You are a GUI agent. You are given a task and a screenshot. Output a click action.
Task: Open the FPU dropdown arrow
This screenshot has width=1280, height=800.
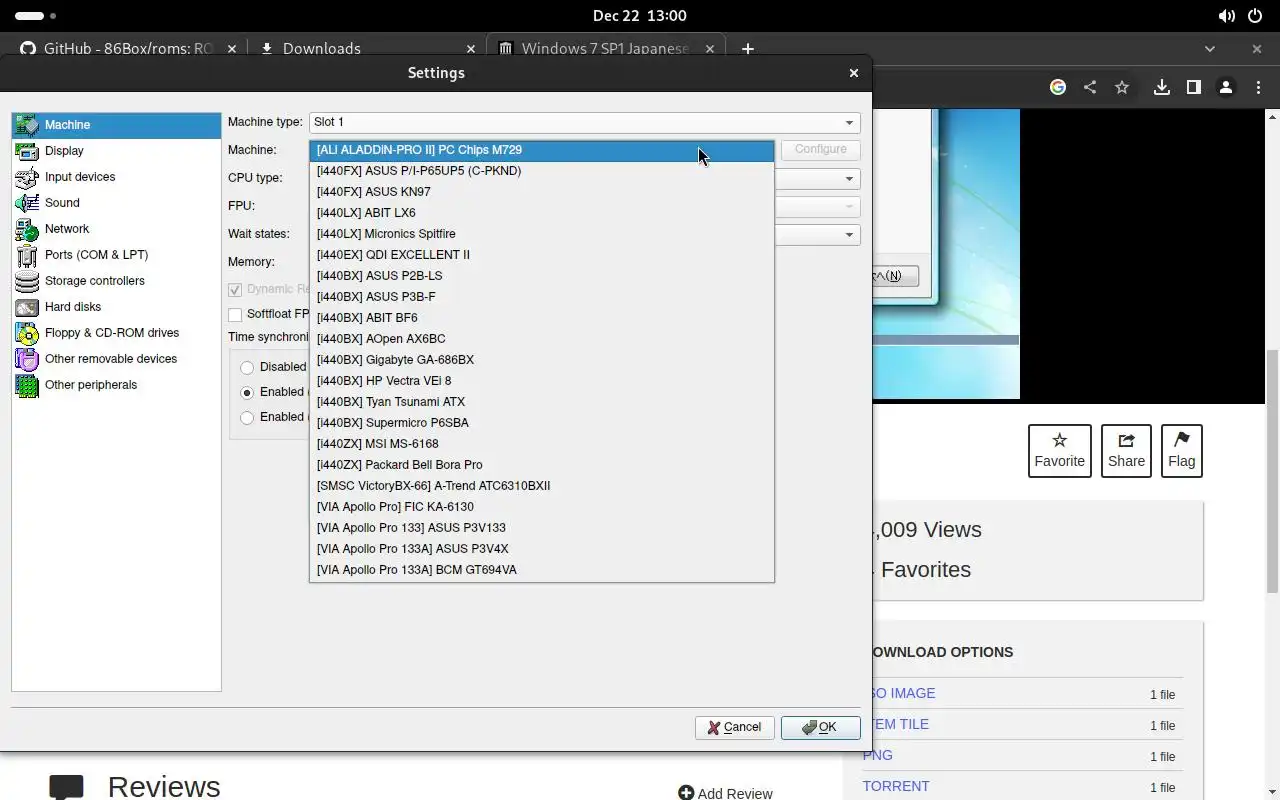point(849,207)
